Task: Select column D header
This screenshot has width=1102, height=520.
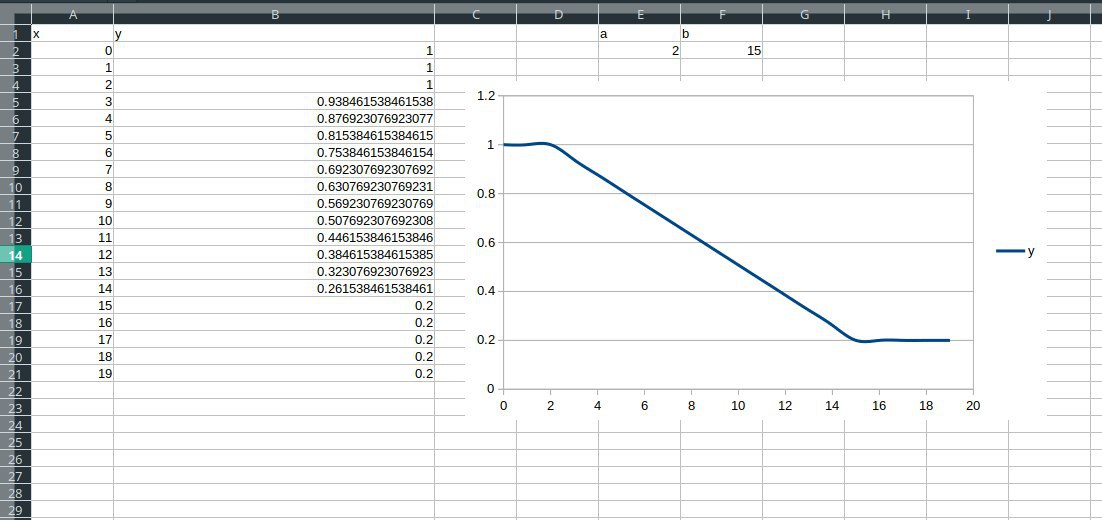Action: [x=558, y=14]
